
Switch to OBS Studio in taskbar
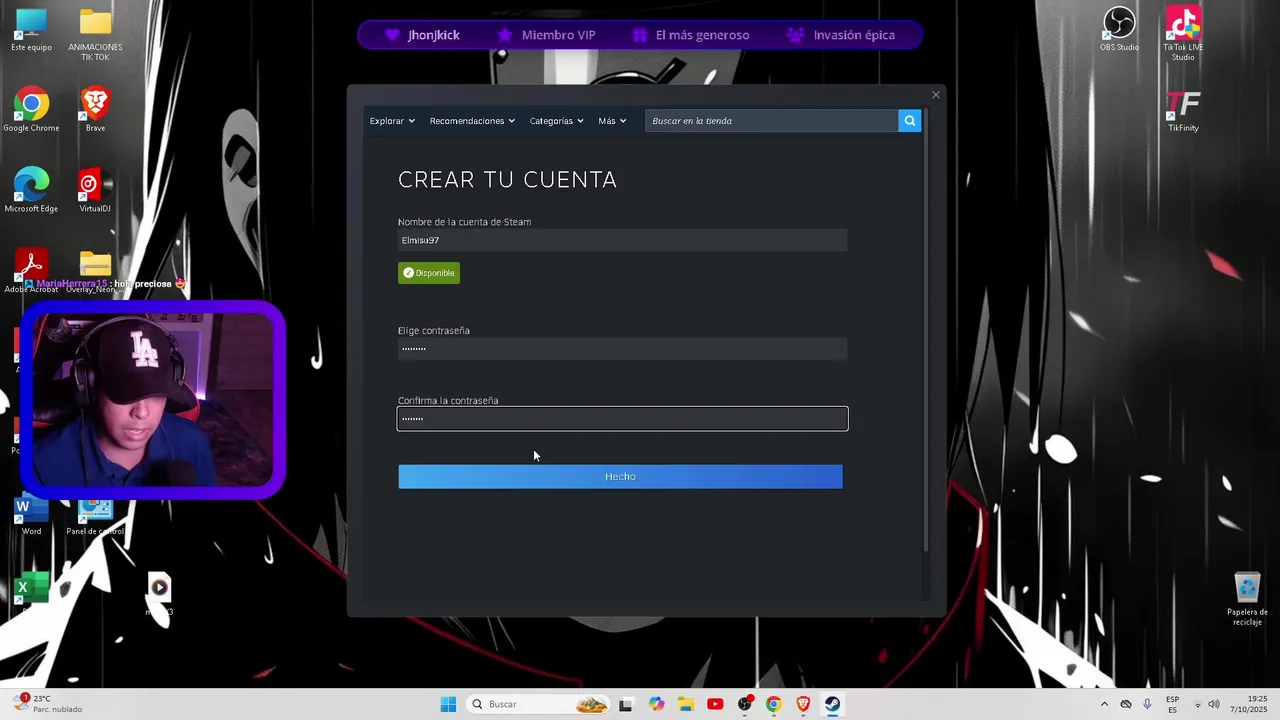[x=744, y=704]
